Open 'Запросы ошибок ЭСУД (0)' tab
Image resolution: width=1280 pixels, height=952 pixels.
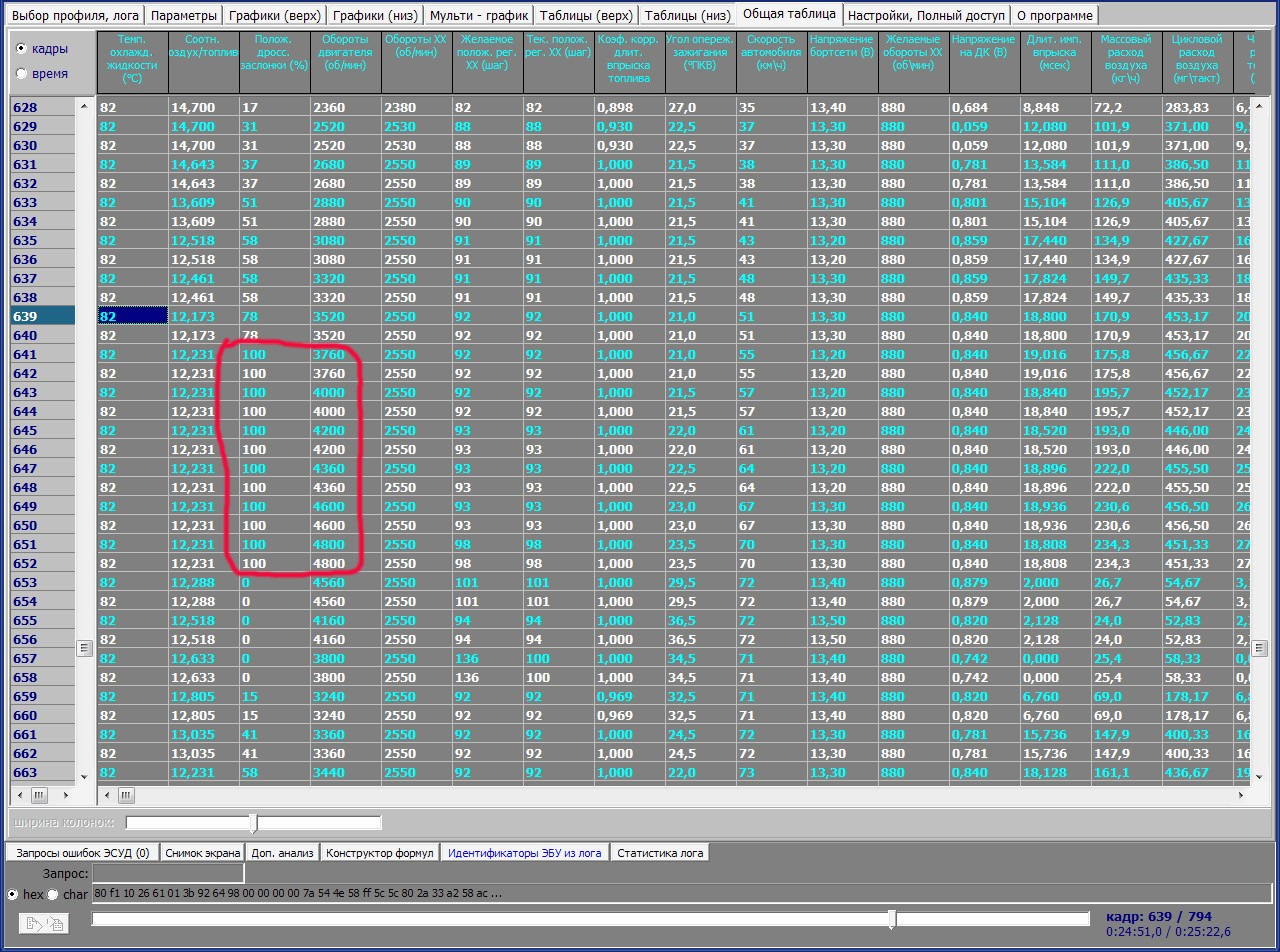click(x=83, y=853)
